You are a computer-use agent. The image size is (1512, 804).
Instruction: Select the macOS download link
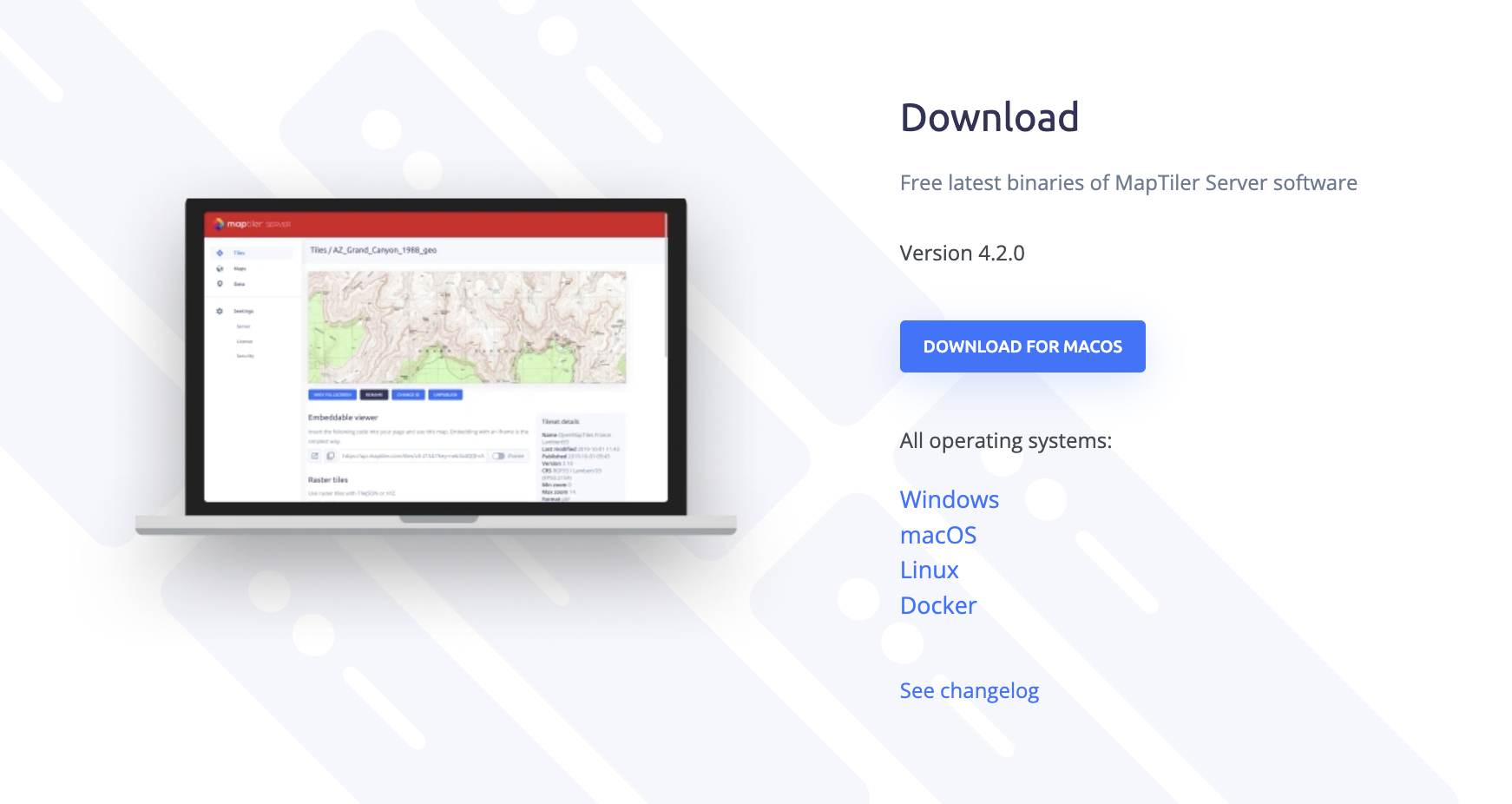point(937,535)
